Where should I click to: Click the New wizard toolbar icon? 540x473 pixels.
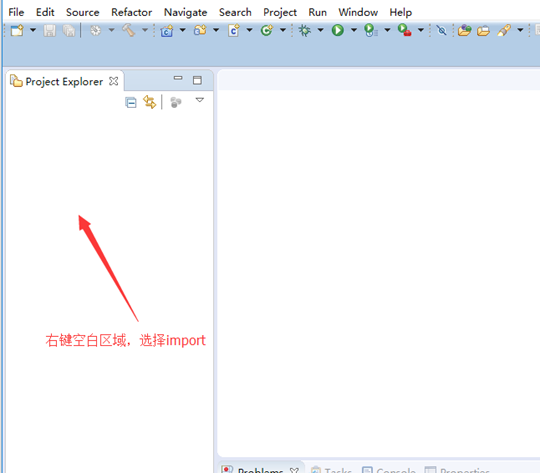(17, 30)
